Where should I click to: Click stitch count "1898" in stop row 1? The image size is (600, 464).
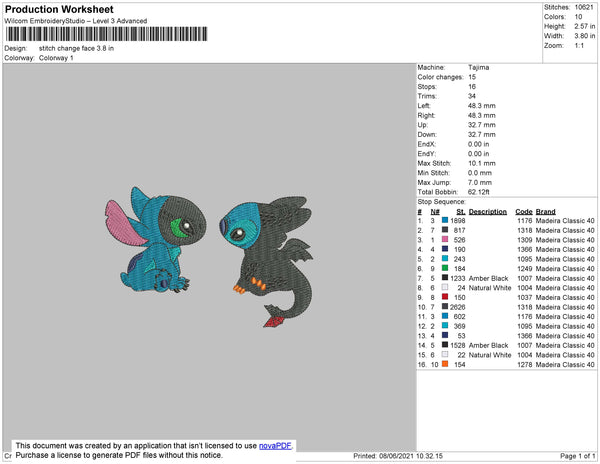[458, 221]
